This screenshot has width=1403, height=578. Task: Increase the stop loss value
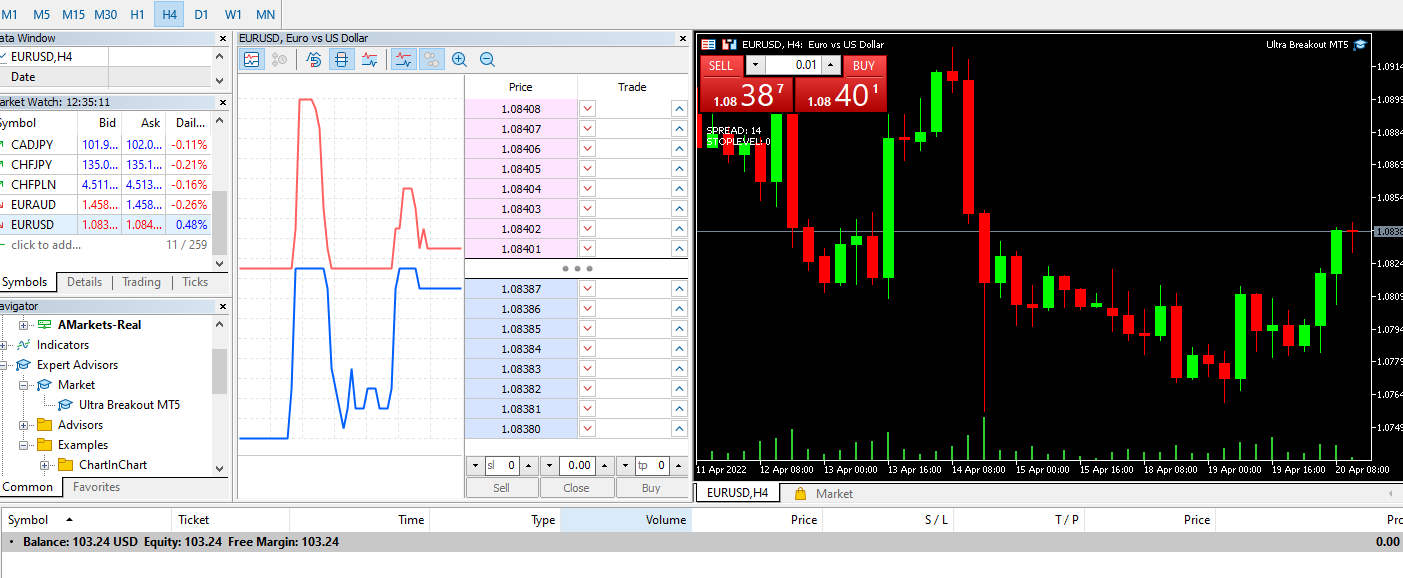click(x=529, y=466)
